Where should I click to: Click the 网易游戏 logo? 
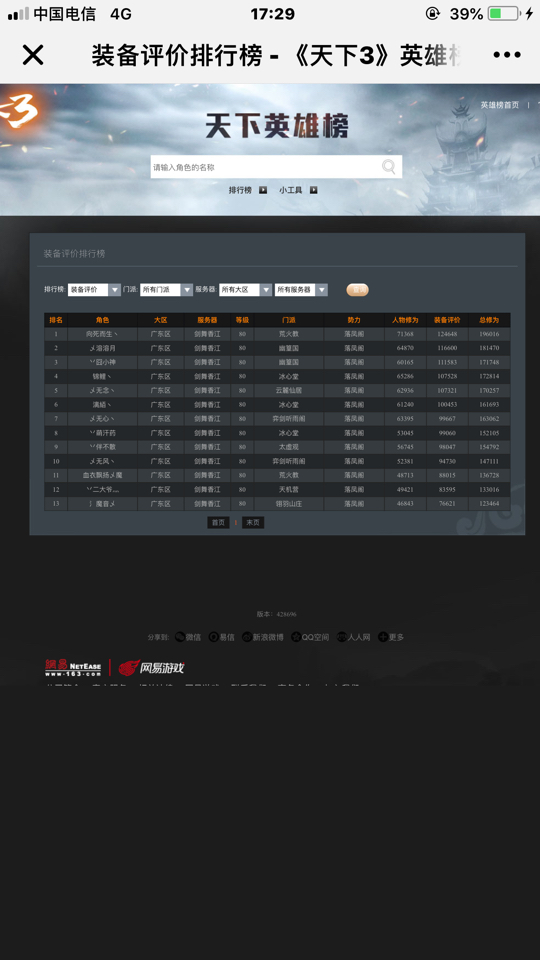tap(151, 667)
